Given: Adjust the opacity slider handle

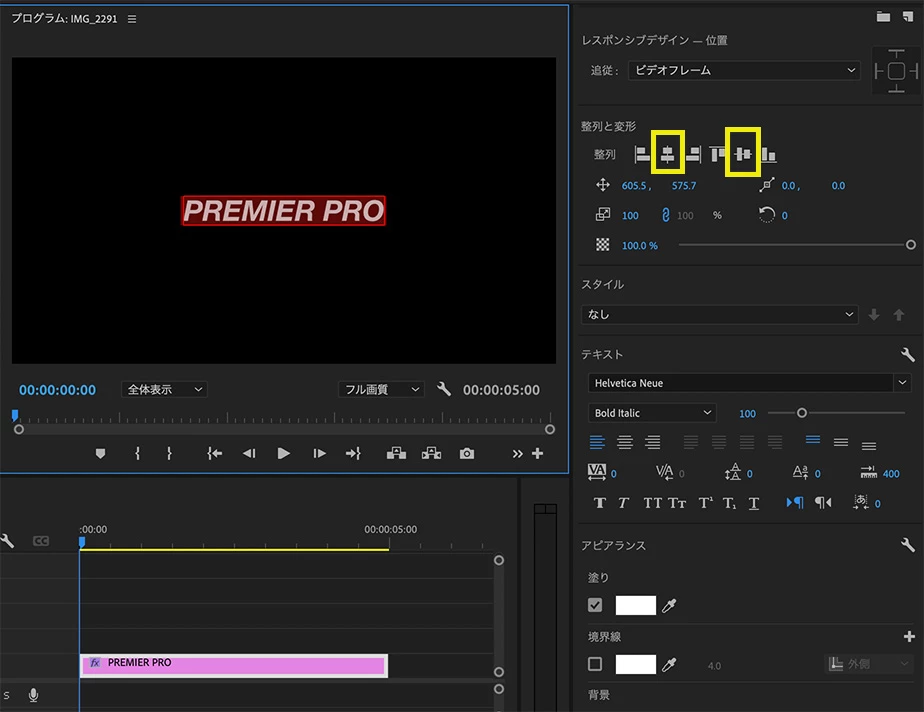Looking at the screenshot, I should click(x=910, y=245).
